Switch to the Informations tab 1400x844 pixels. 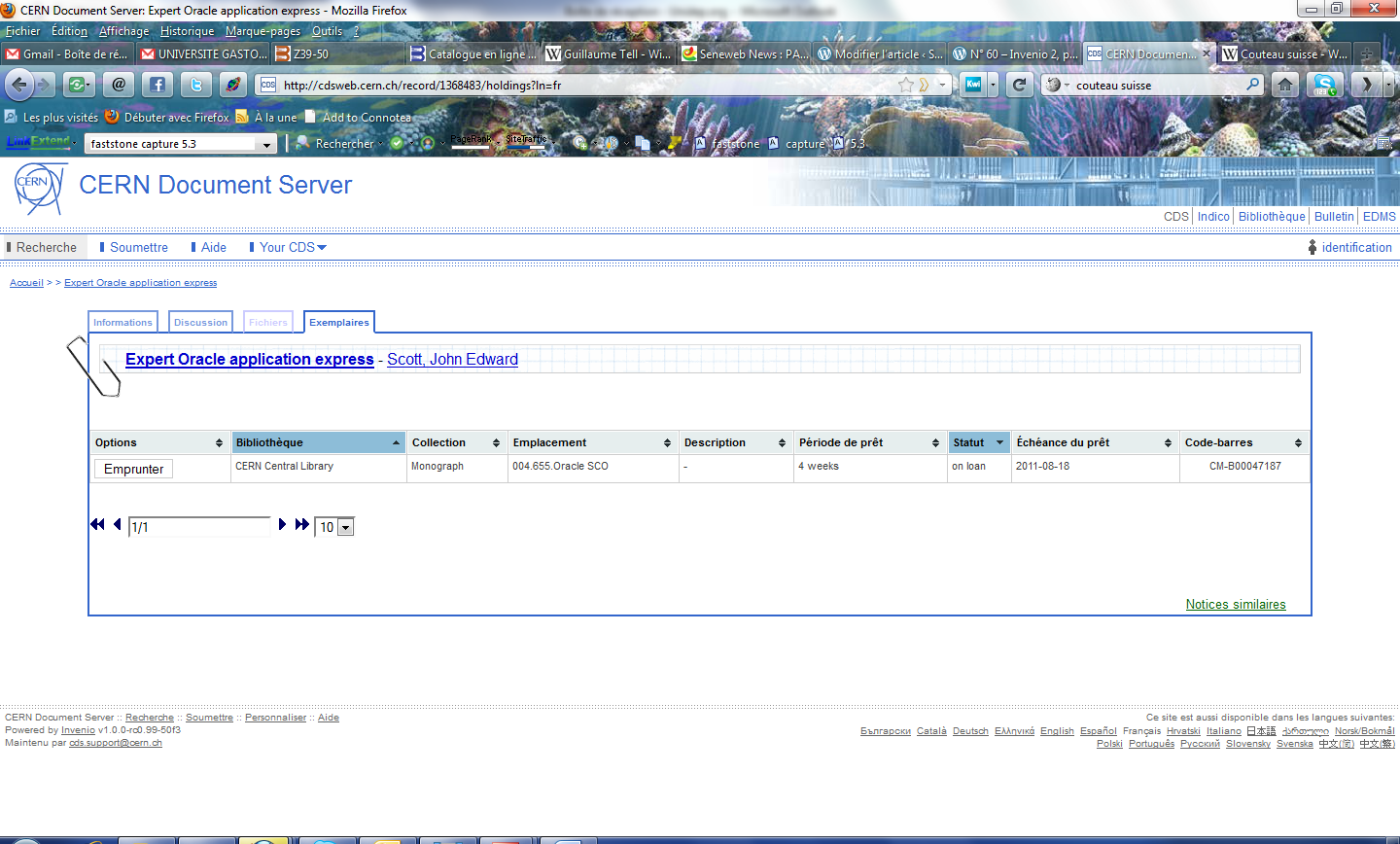click(x=122, y=322)
